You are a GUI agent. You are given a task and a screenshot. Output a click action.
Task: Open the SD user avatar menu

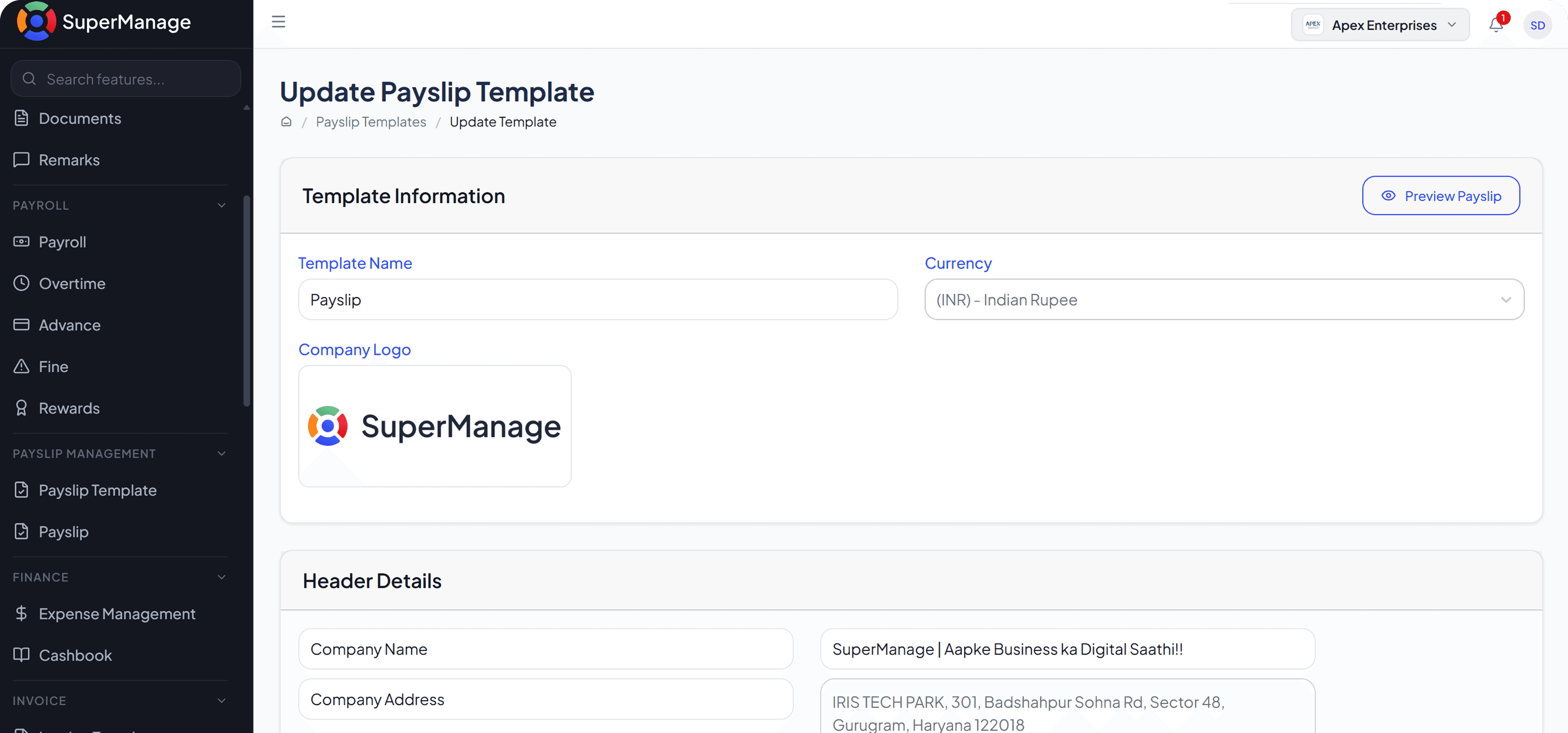coord(1538,25)
